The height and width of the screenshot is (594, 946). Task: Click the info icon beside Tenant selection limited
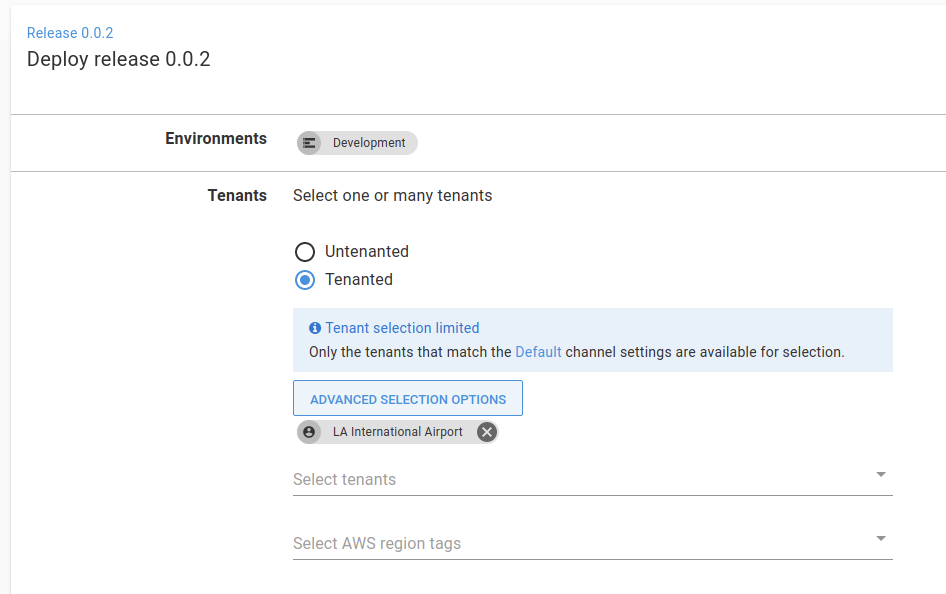(315, 328)
